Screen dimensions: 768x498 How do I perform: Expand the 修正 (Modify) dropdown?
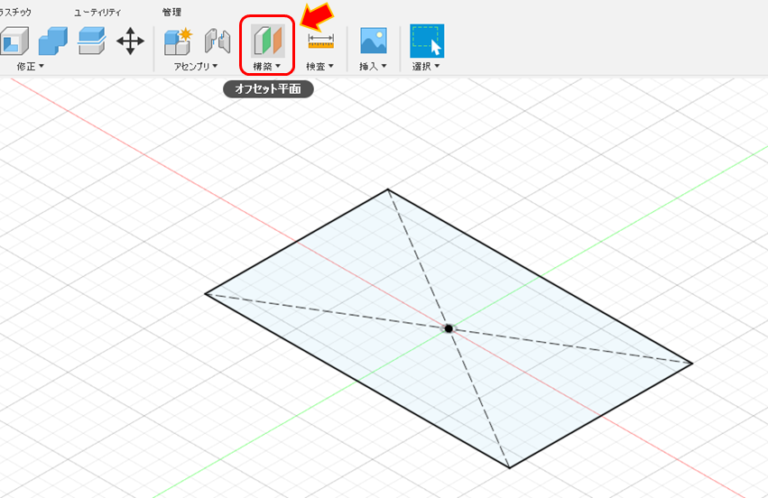29,66
